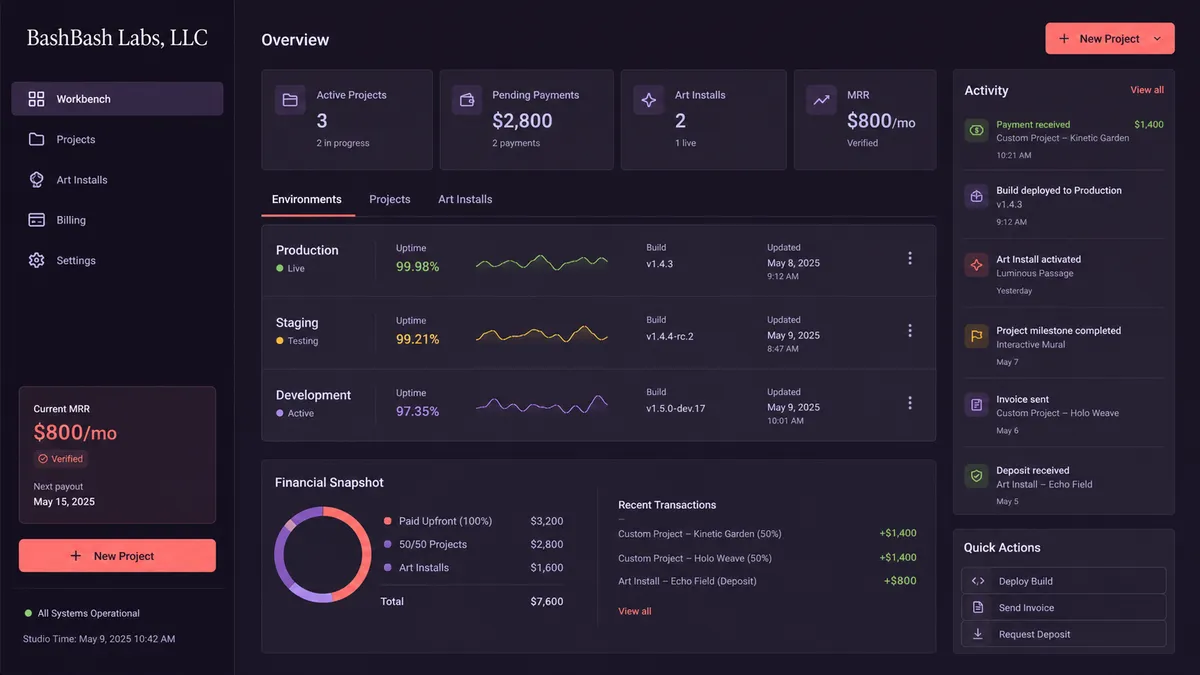Open Art Installs in the sidebar
1200x675 pixels.
(x=117, y=180)
